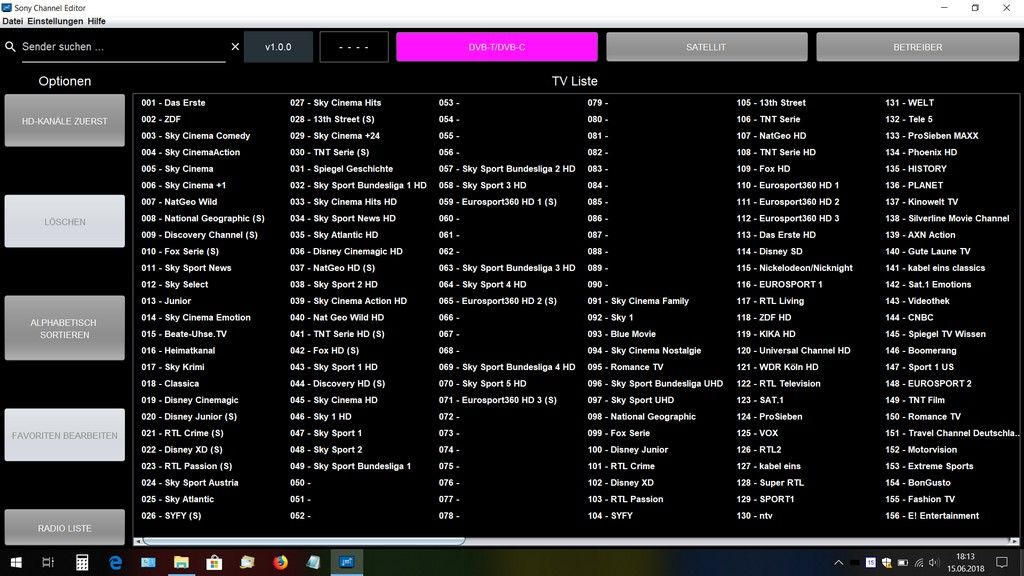Select empty slot '053 -'

tap(449, 103)
